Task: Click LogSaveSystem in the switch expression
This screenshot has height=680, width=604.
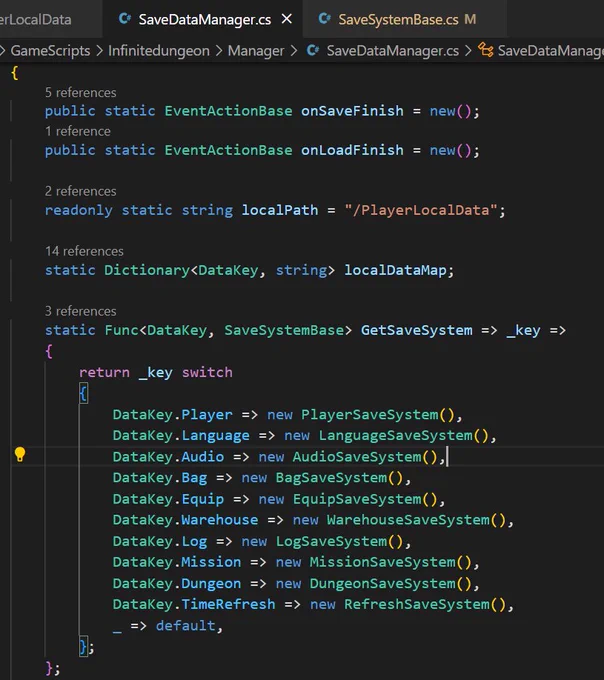Action: point(331,541)
